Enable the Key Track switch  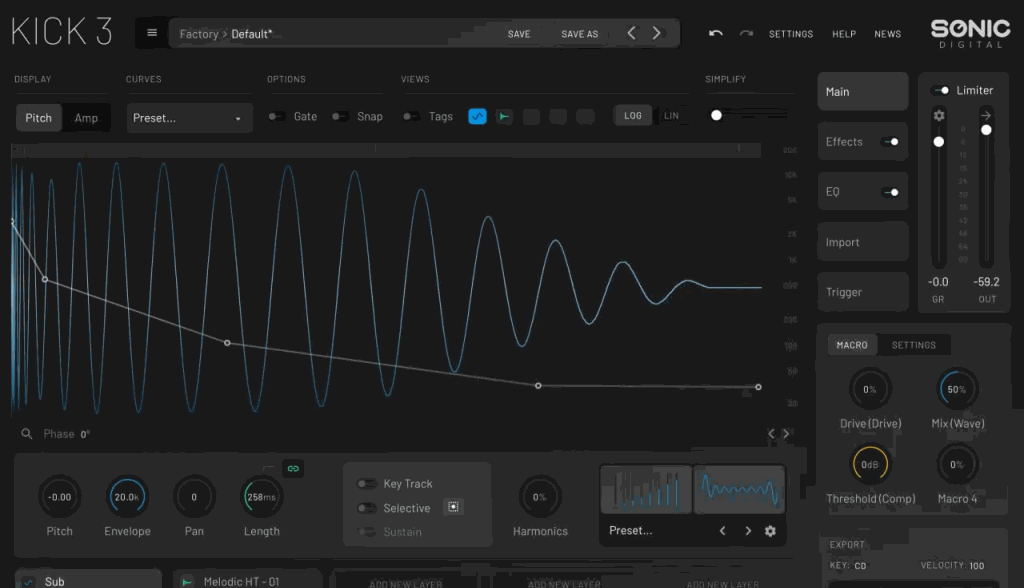366,483
